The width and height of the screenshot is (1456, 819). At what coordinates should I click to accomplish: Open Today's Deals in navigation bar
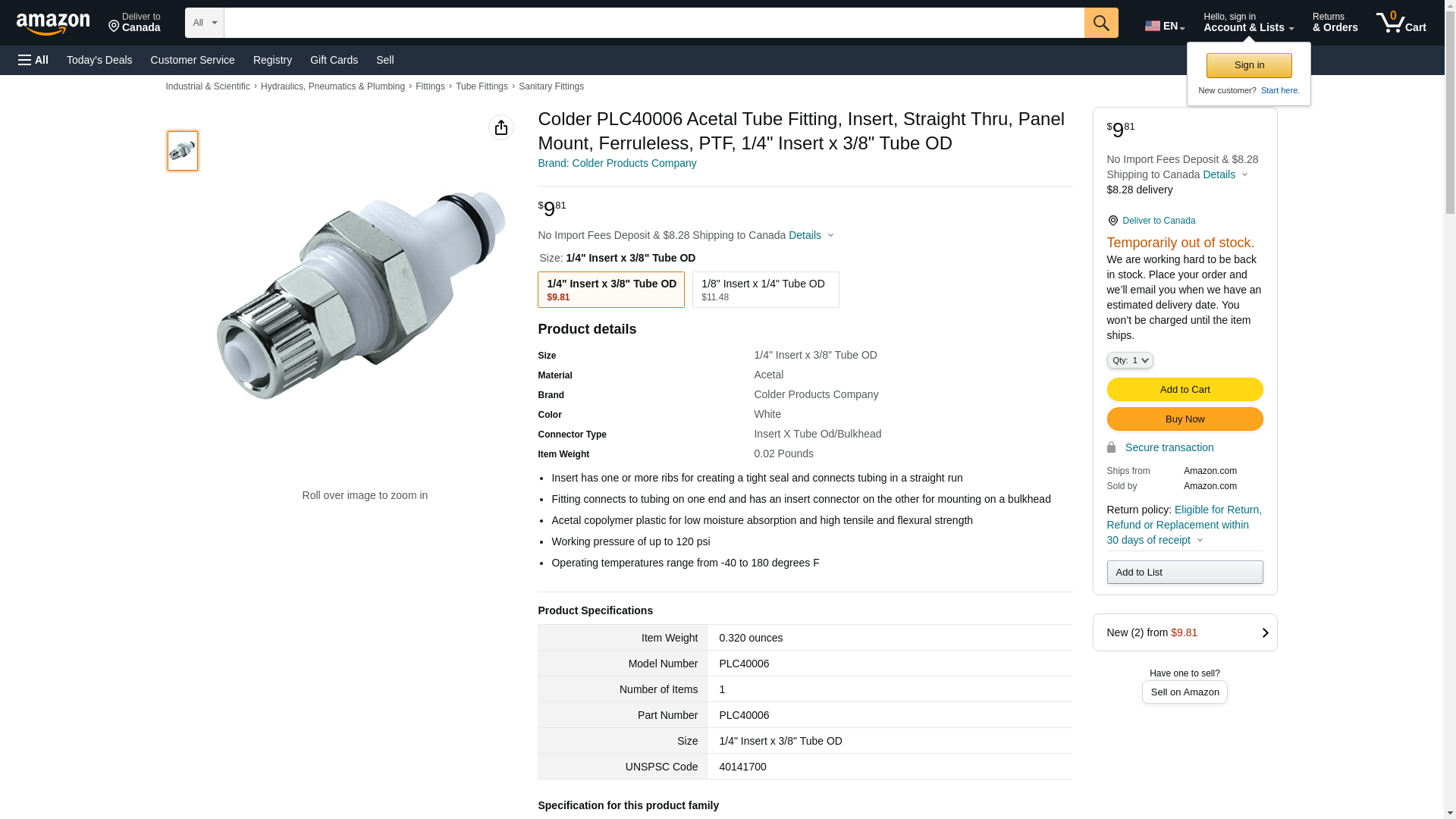click(x=99, y=60)
